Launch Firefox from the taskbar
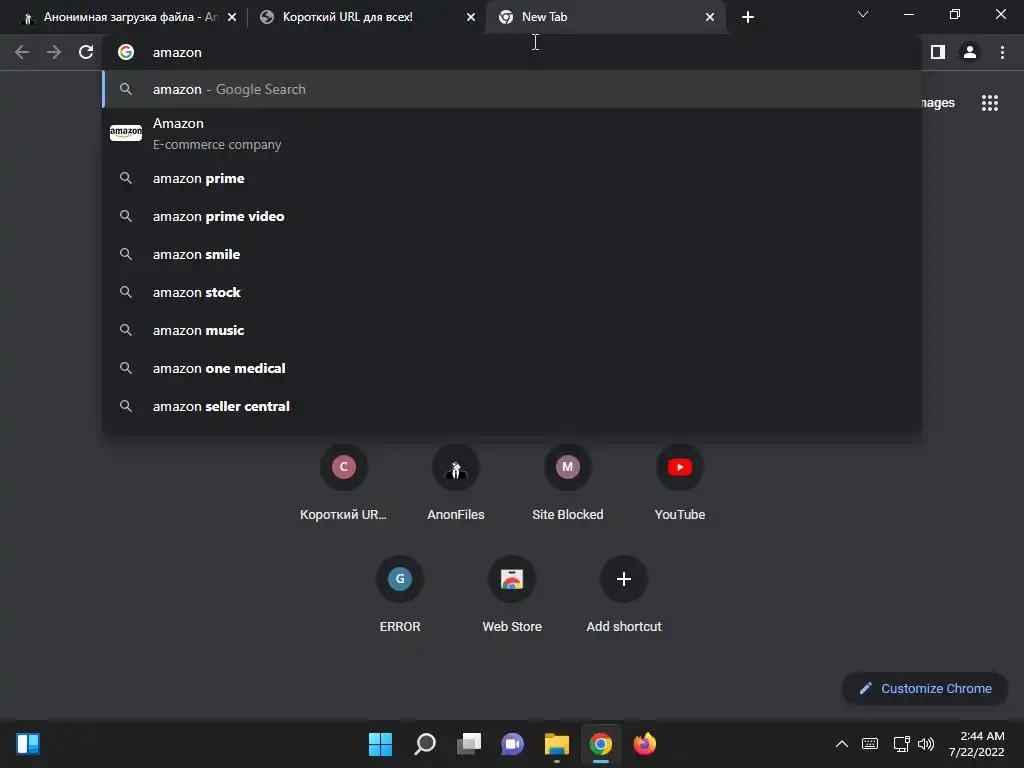Screen dimensions: 1024x768 point(645,744)
